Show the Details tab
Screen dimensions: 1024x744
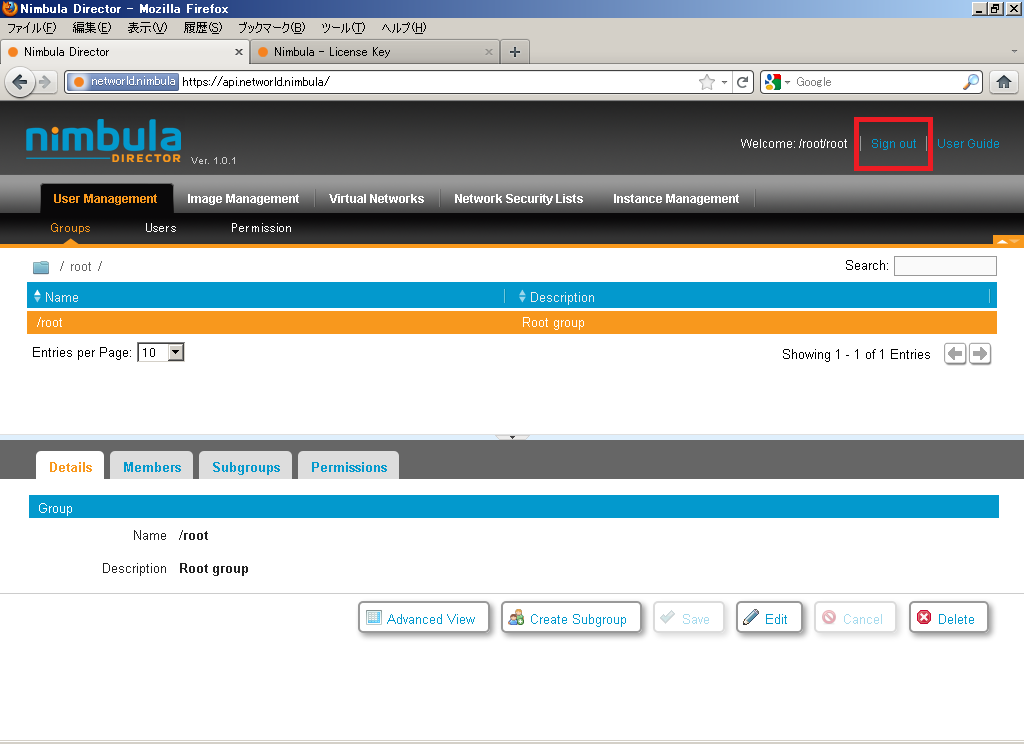(x=71, y=466)
